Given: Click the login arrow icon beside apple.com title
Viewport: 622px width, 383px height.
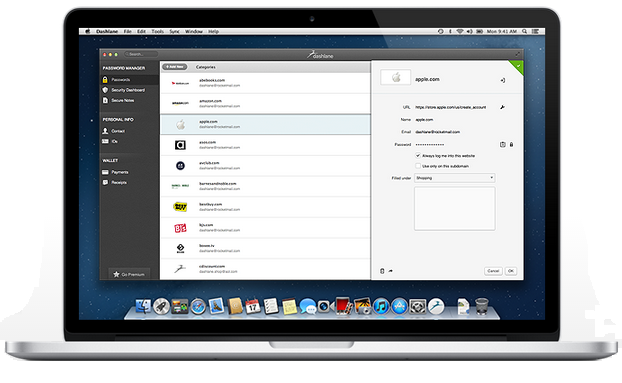Looking at the screenshot, I should pos(503,80).
